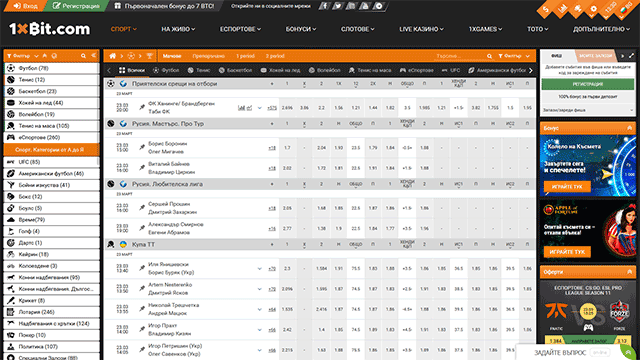Open the statistics chart icon in the top right

pos(562,9)
